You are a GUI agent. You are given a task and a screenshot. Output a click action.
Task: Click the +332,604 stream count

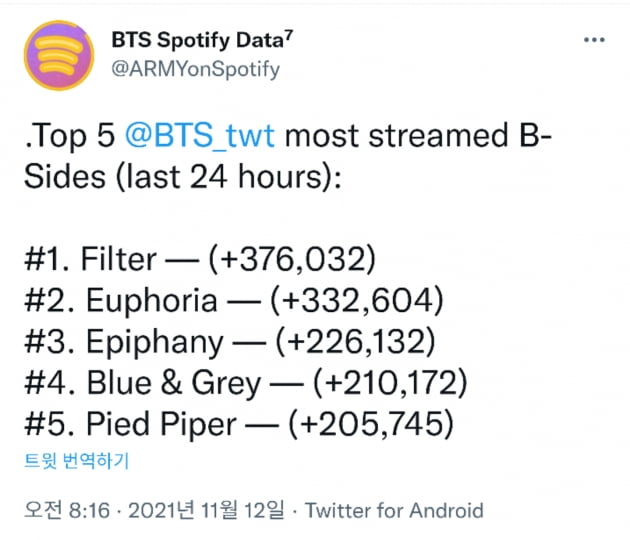357,301
